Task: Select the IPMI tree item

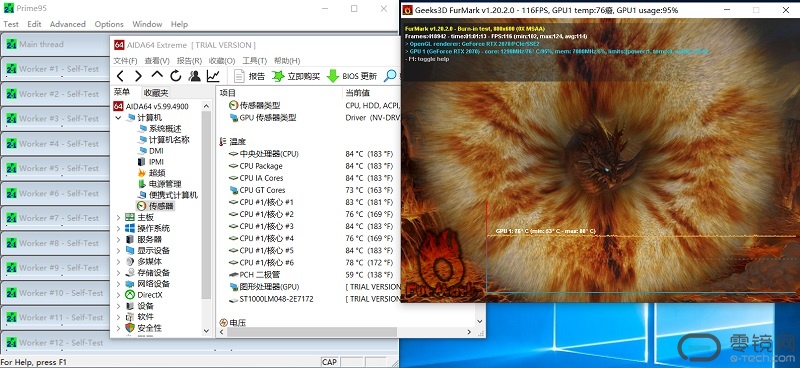Action: [151, 161]
